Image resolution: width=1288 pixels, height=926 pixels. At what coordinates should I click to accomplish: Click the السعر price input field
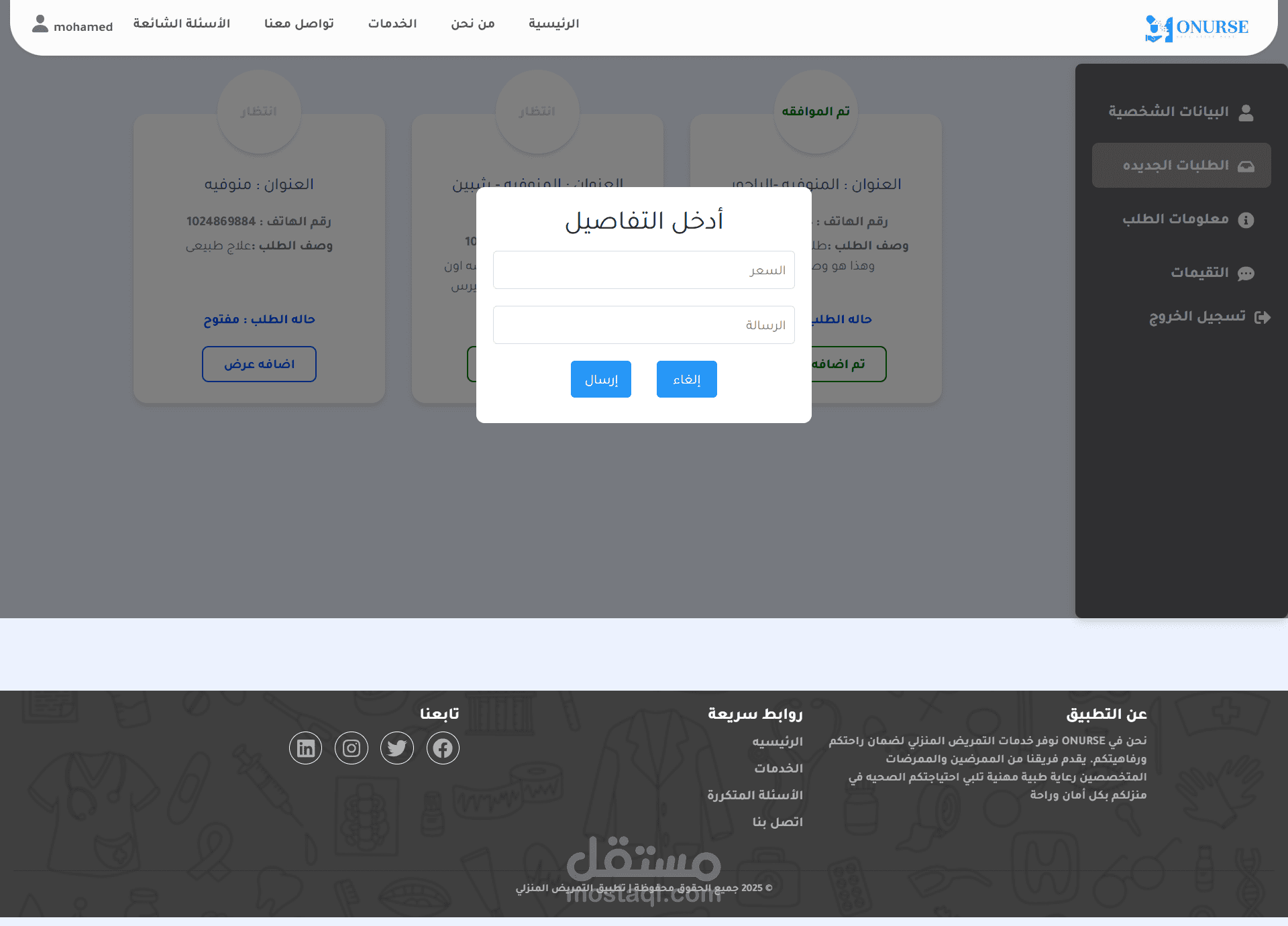643,270
